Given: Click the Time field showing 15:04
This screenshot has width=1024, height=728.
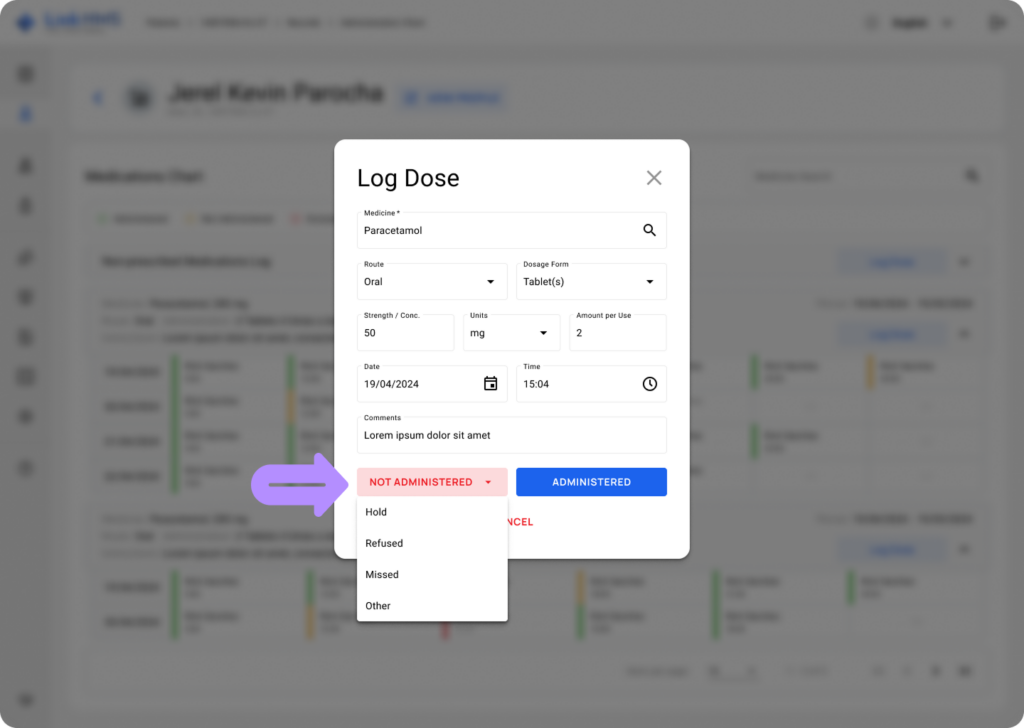Looking at the screenshot, I should click(575, 385).
